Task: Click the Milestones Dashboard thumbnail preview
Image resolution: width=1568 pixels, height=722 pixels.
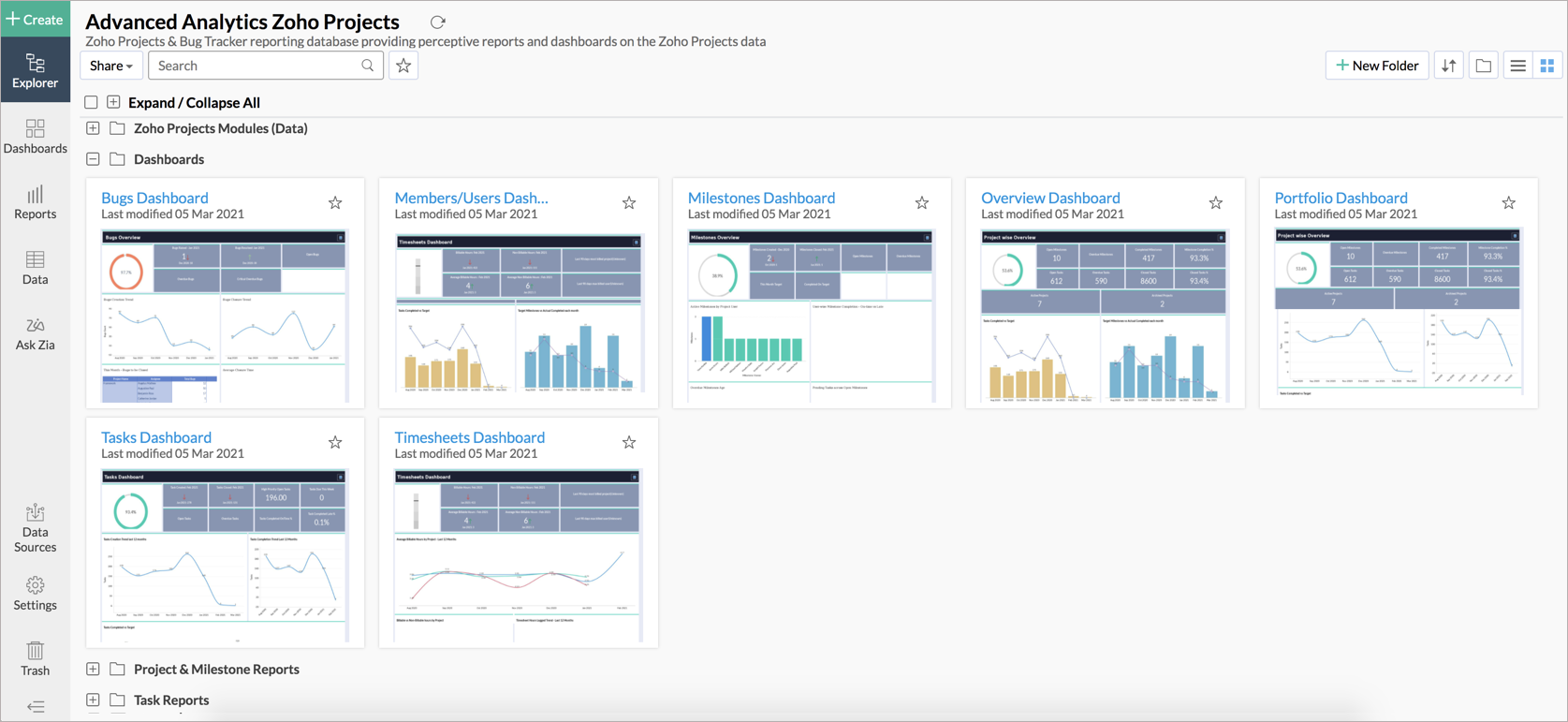Action: [812, 317]
